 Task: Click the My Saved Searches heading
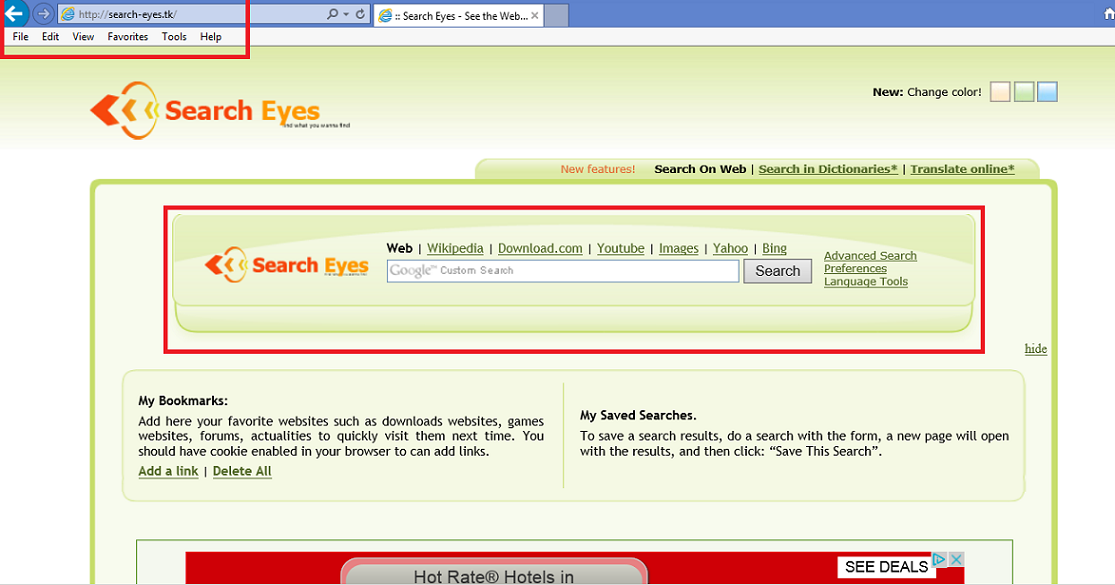click(638, 415)
